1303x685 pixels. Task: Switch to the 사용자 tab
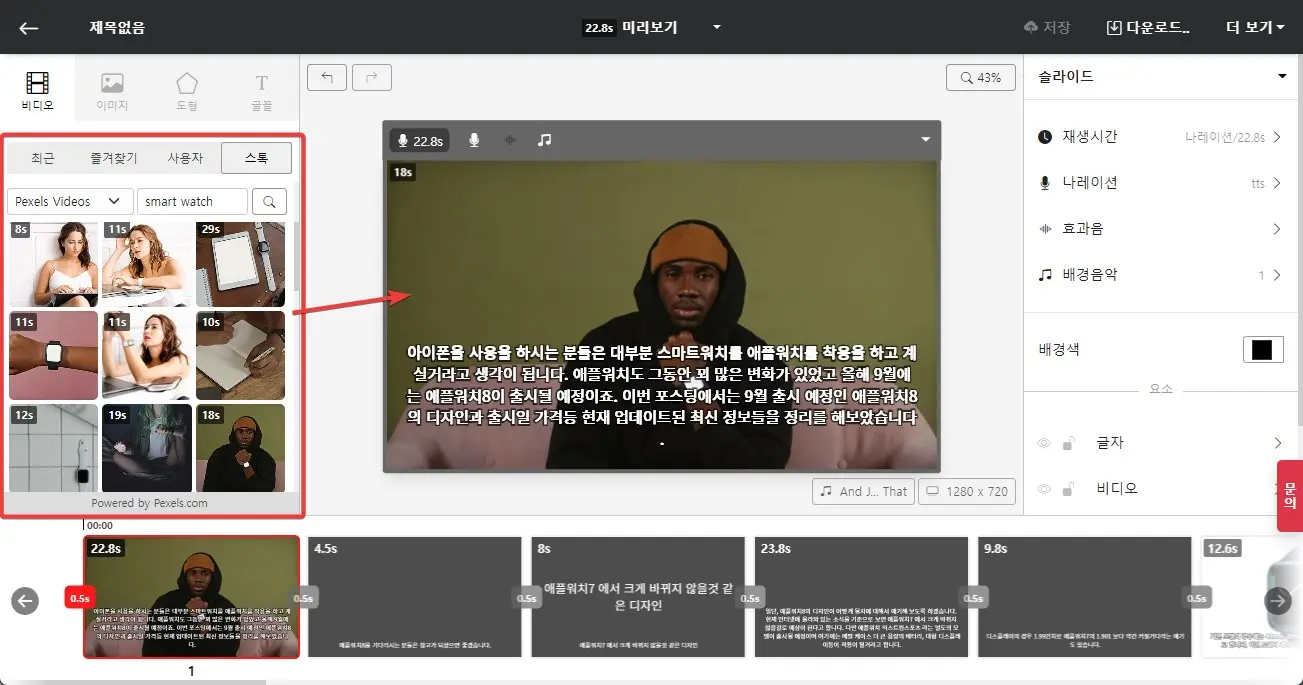click(x=185, y=158)
